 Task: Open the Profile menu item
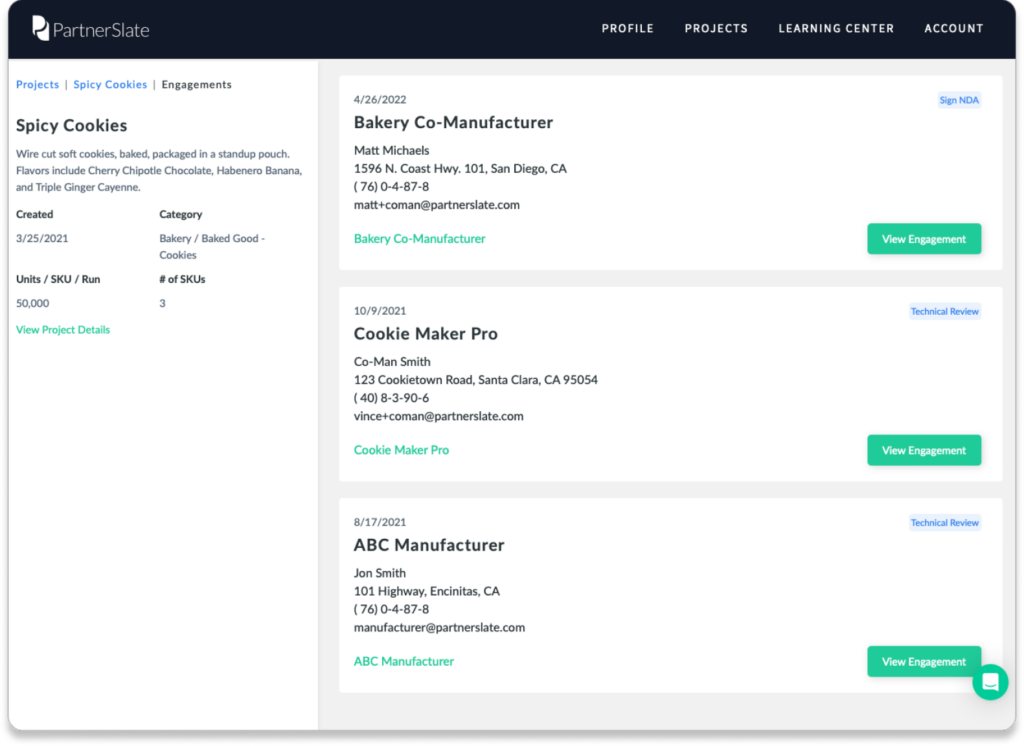tap(627, 28)
